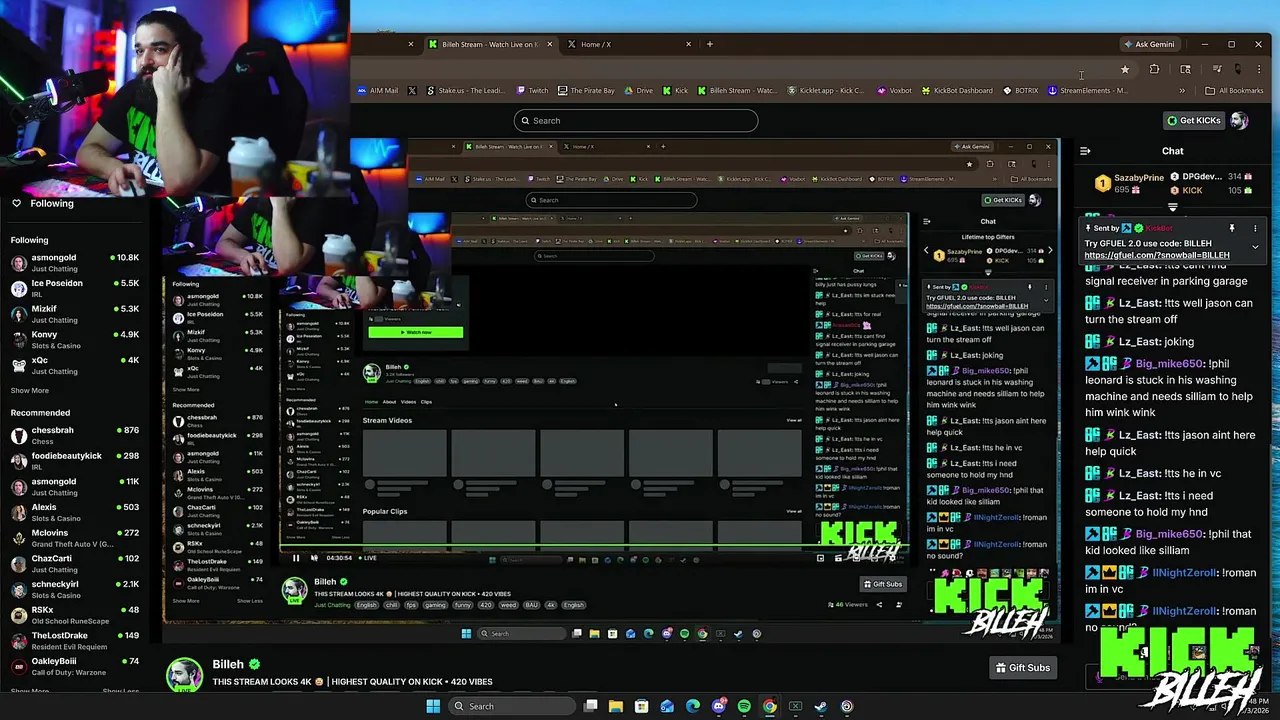Open The Pirate Bay bookmark
Image resolution: width=1280 pixels, height=720 pixels.
point(586,91)
